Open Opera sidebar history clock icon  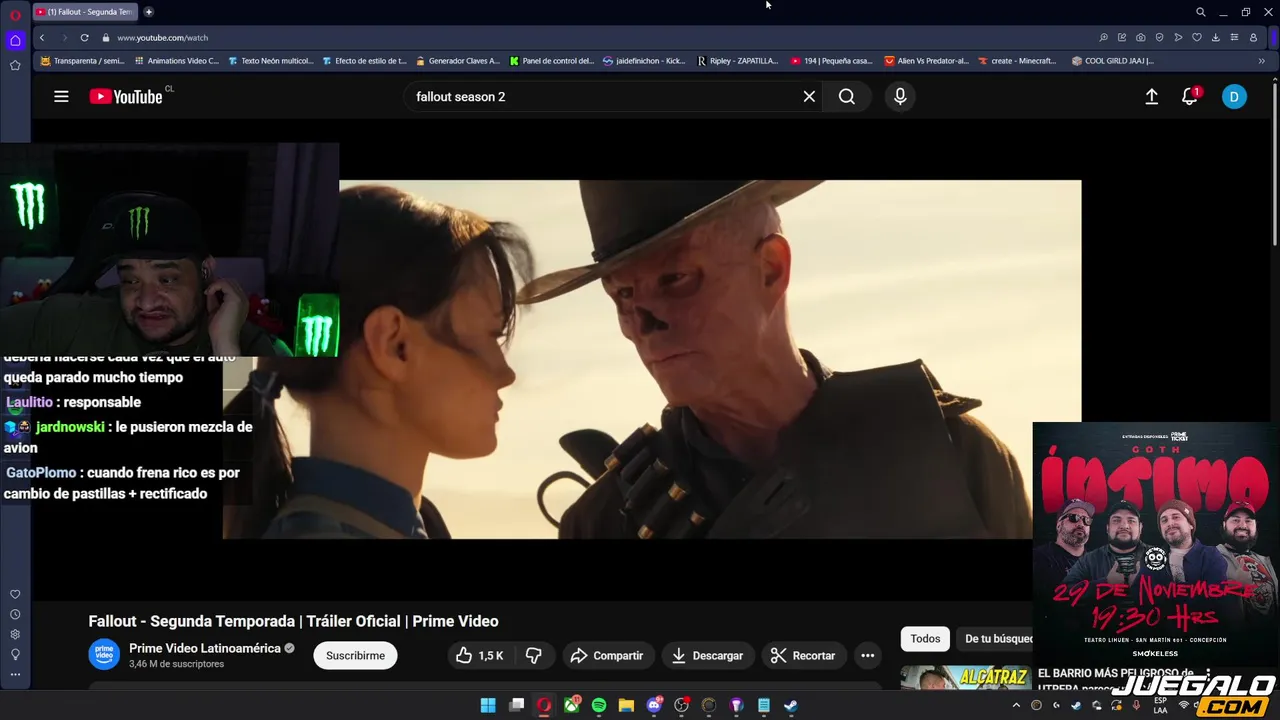click(15, 614)
